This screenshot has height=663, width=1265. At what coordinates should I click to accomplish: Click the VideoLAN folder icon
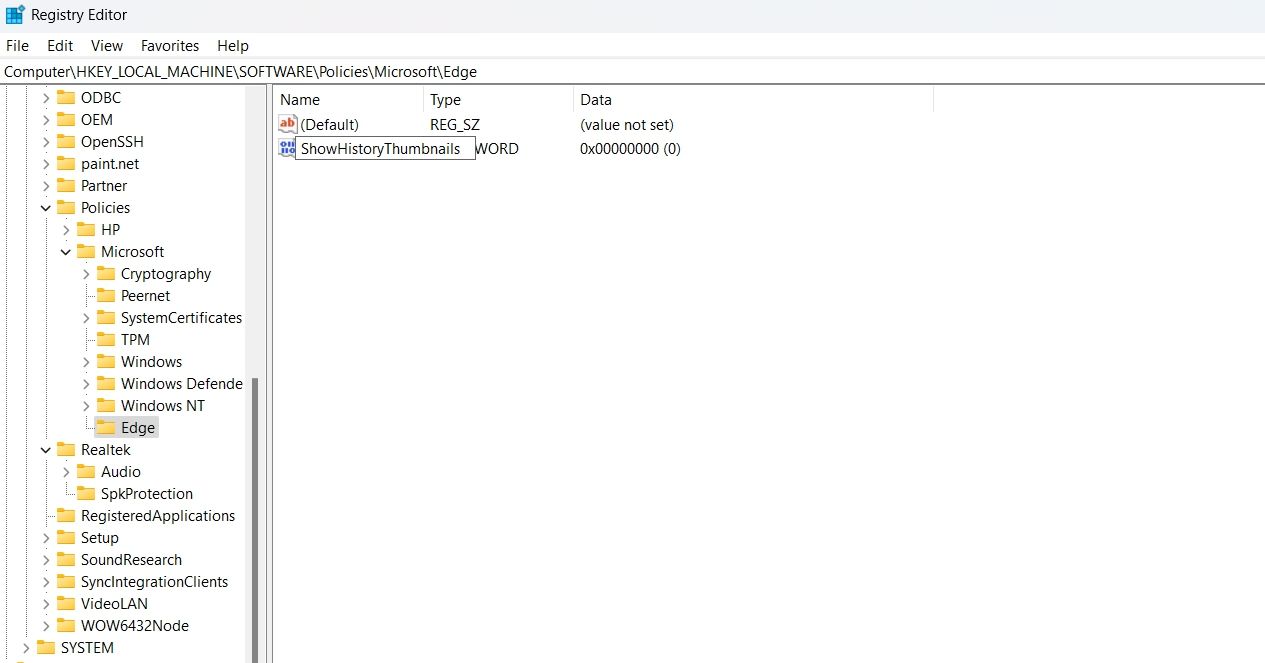coord(66,604)
